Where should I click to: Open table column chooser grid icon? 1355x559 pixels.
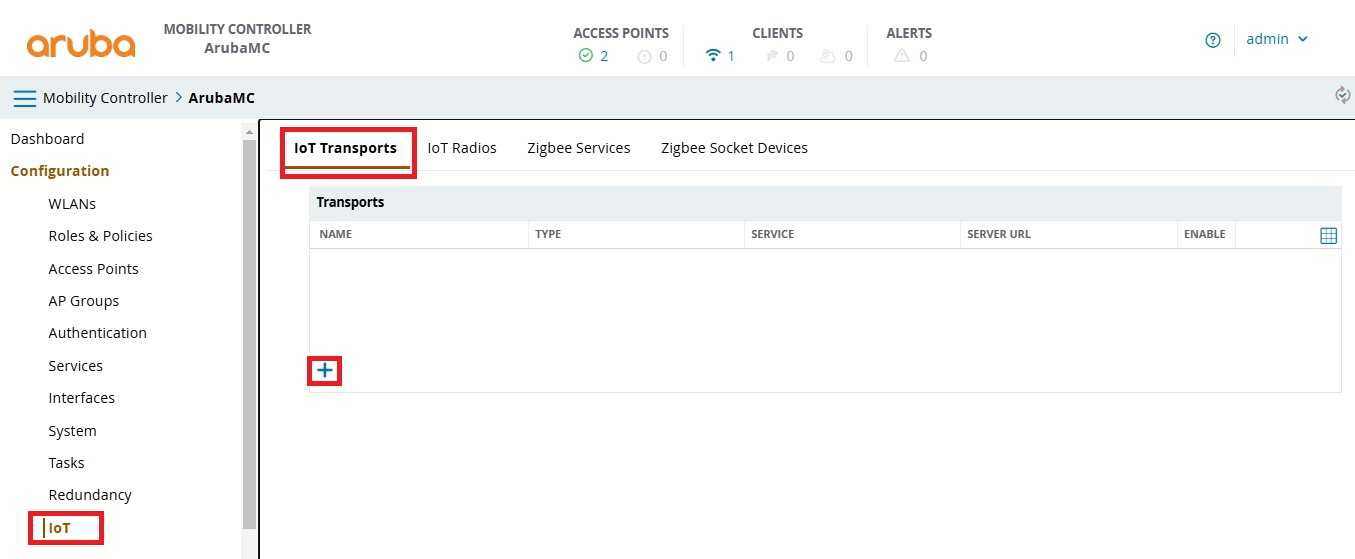coord(1329,235)
